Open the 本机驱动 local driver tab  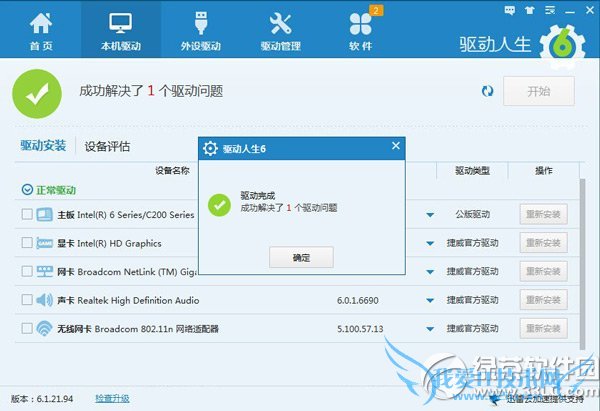tap(121, 31)
